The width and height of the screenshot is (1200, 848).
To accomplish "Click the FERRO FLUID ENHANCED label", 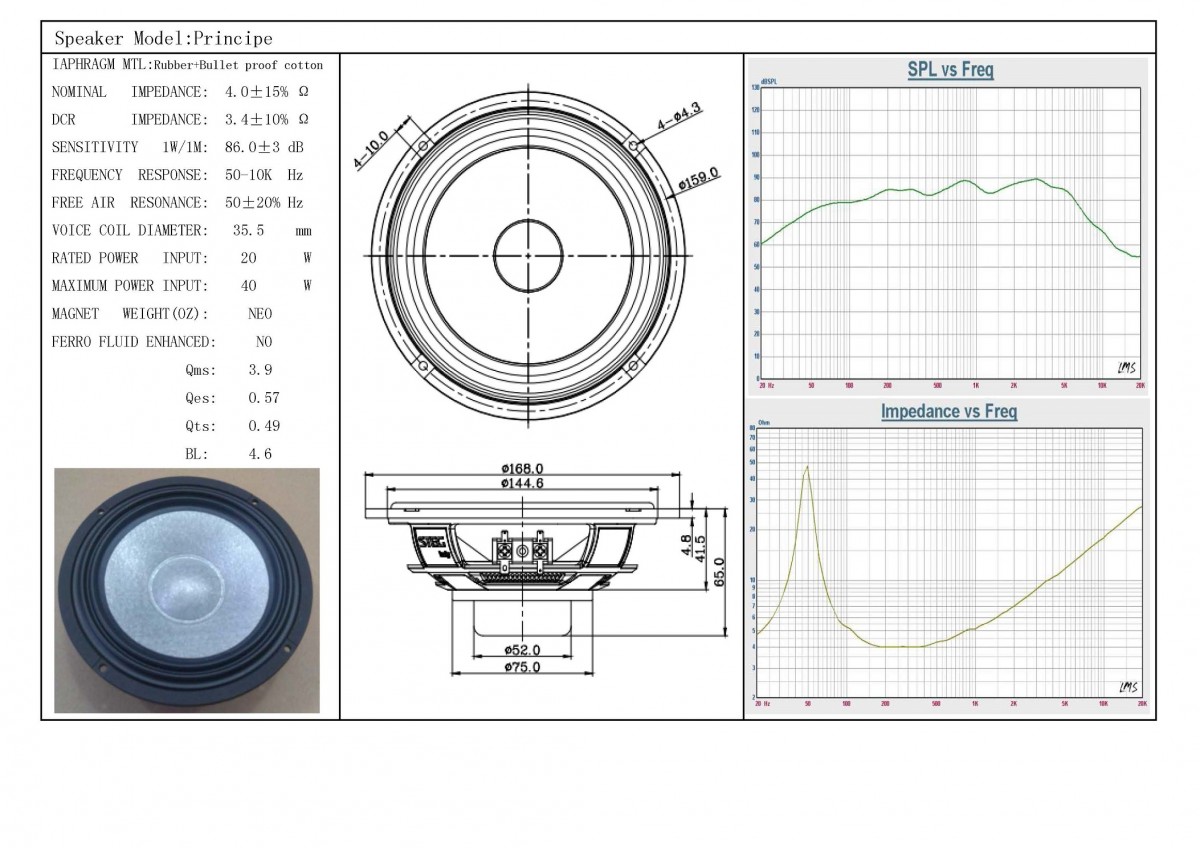I will 133,342.
